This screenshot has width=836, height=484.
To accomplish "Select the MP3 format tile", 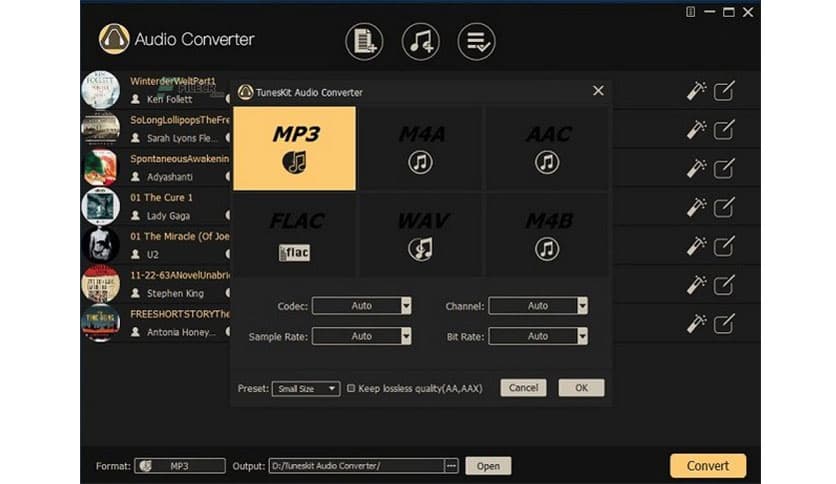I will coord(294,148).
